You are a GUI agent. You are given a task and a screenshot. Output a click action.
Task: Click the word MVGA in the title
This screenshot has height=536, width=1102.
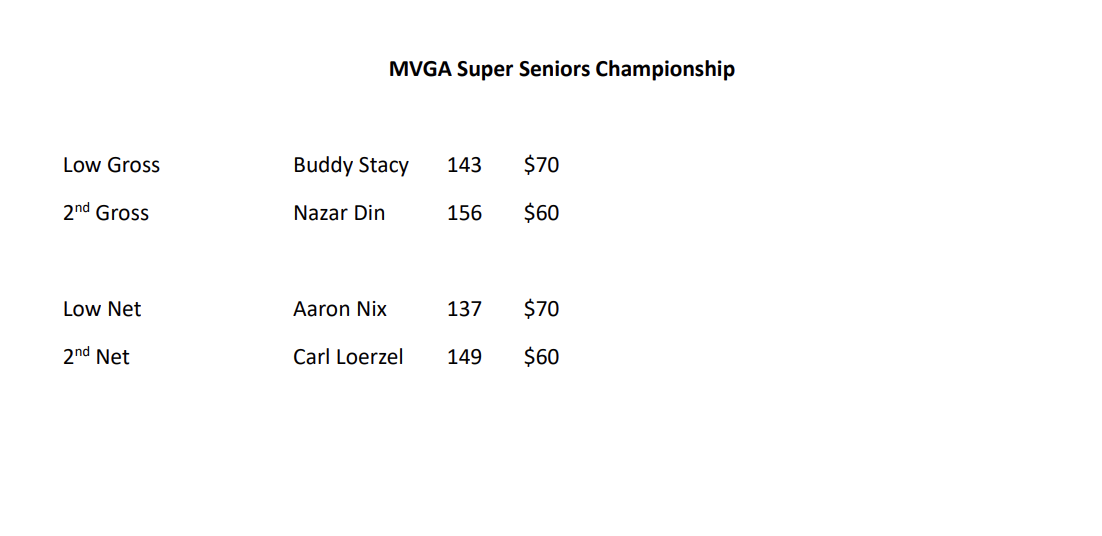point(420,69)
